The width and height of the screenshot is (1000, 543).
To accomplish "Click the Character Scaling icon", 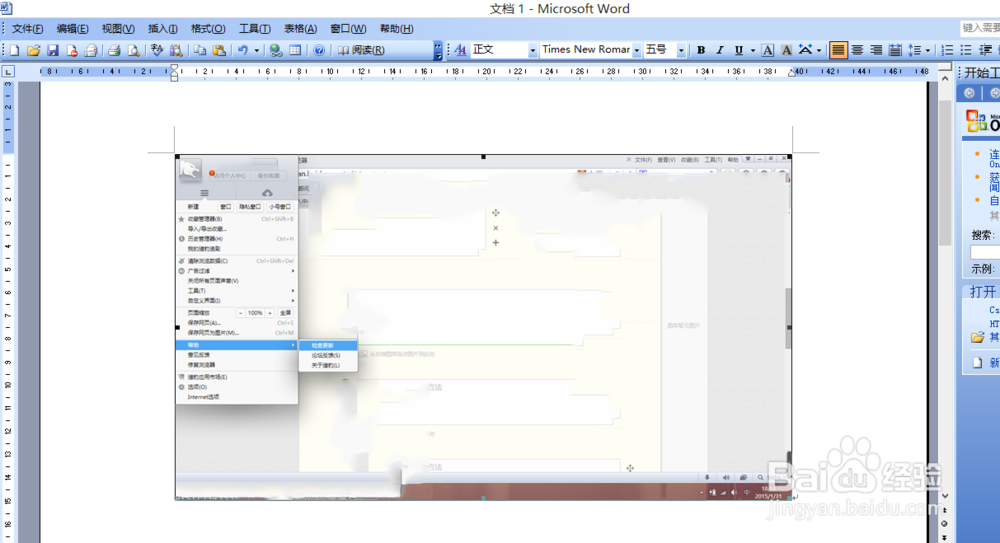I will point(805,50).
